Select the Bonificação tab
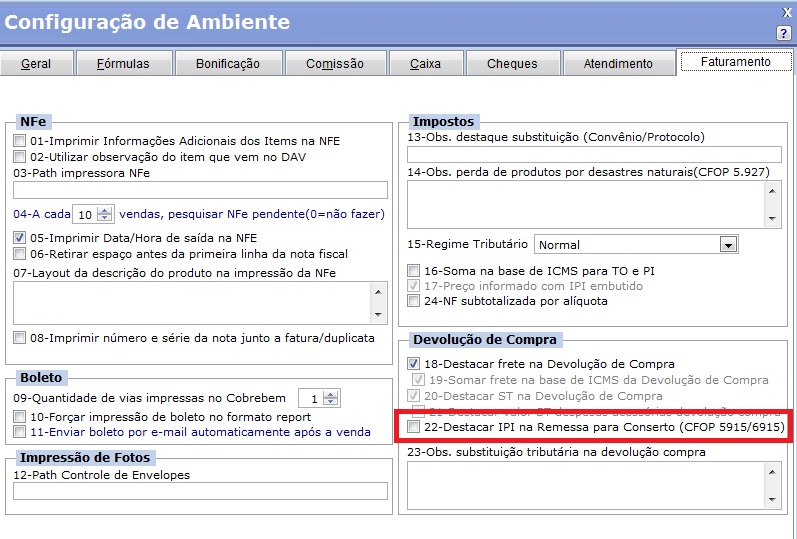This screenshot has height=539, width=797. point(228,64)
